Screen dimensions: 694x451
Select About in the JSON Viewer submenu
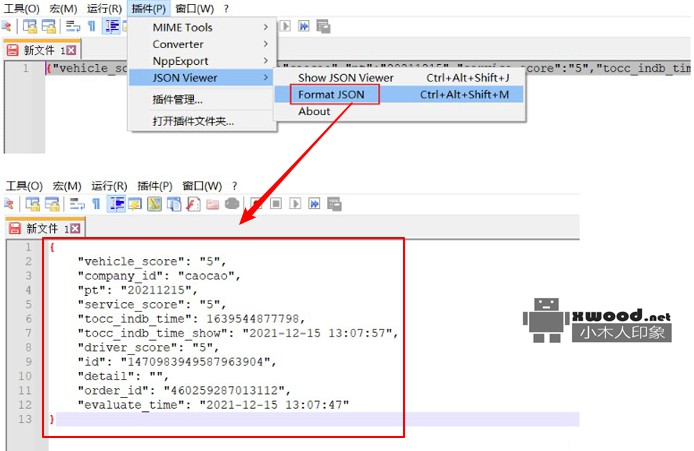pyautogui.click(x=399, y=112)
